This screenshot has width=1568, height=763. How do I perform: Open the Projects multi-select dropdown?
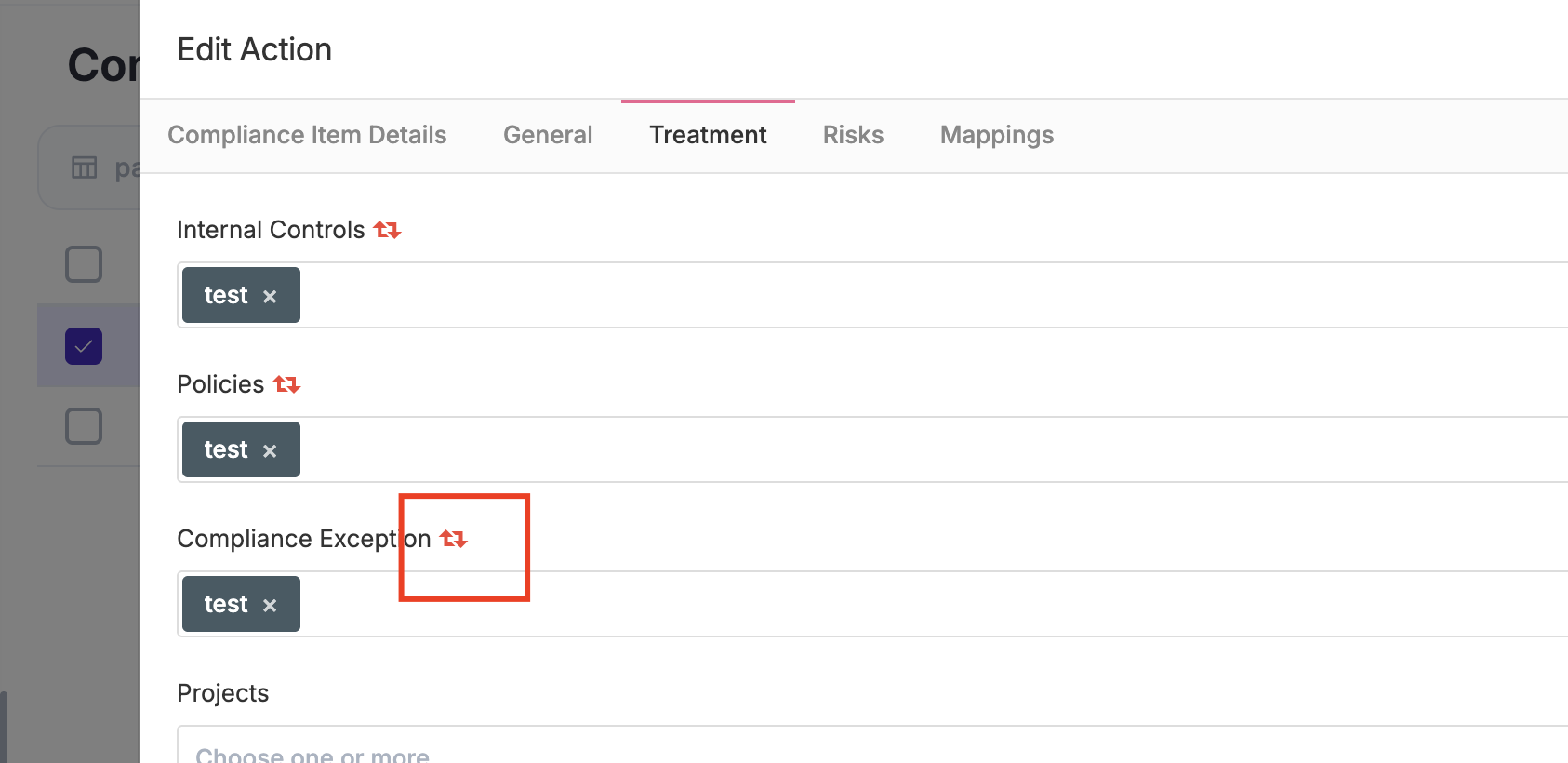872,744
